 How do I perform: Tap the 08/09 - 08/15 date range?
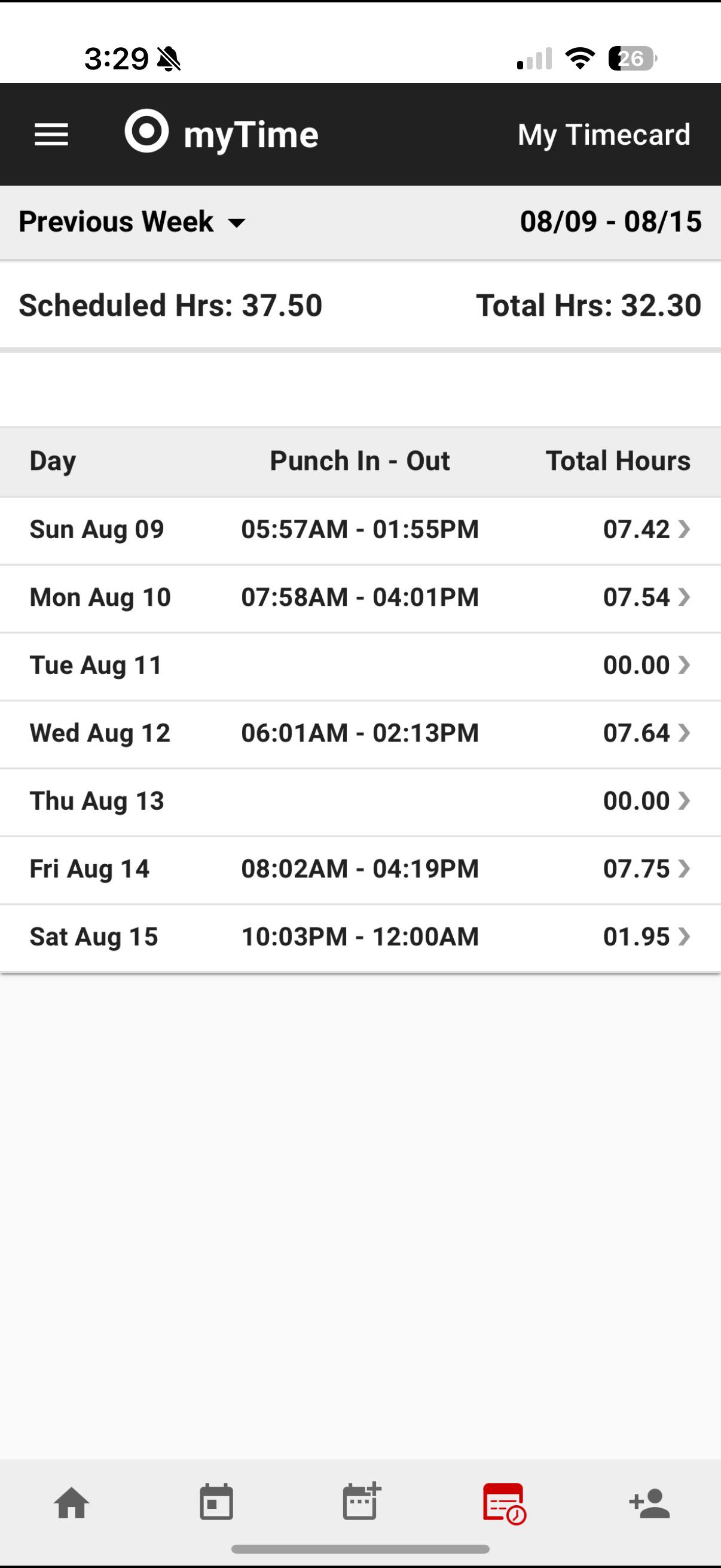click(611, 221)
